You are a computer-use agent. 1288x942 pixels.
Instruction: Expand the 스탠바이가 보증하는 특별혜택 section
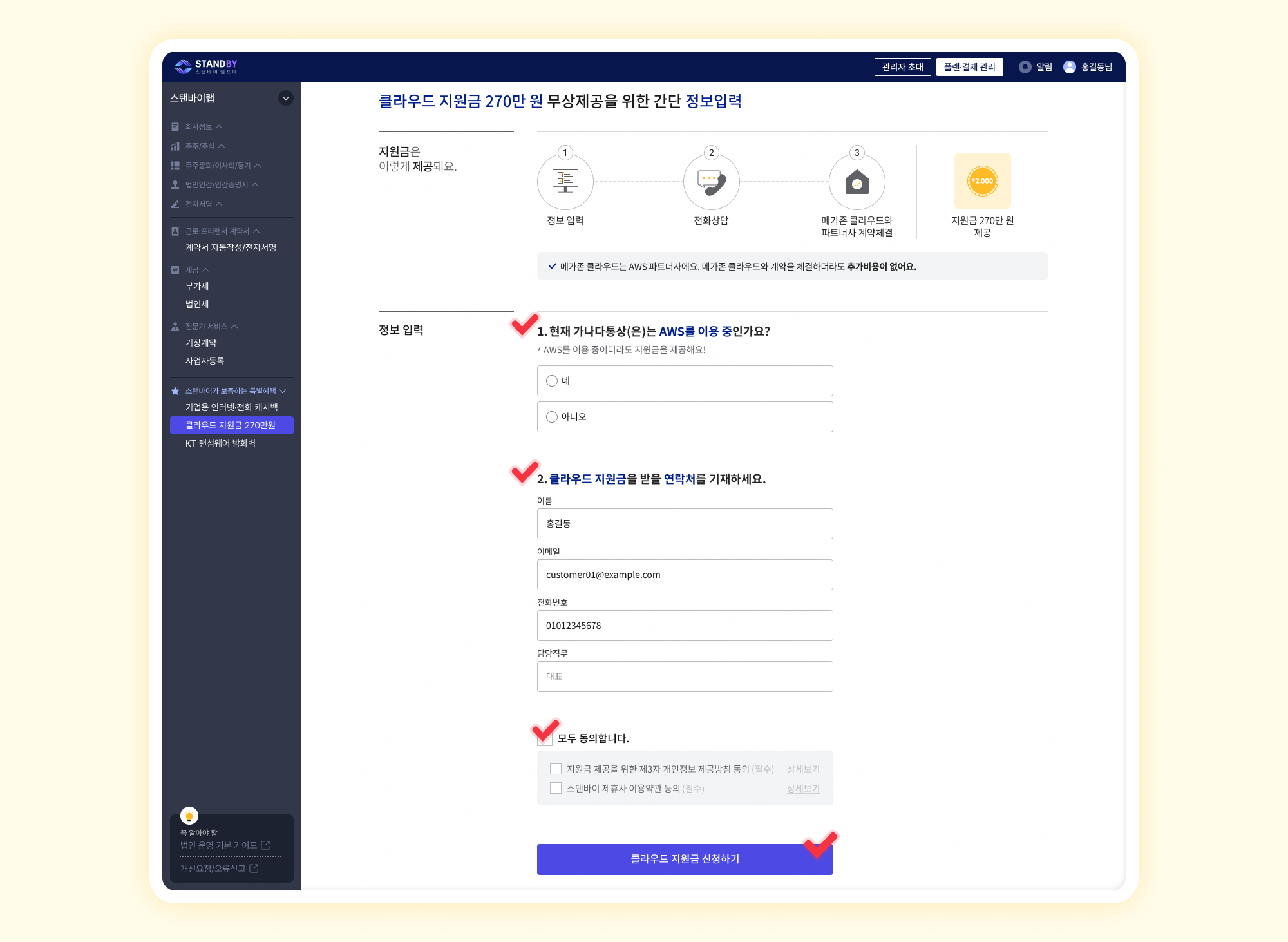pyautogui.click(x=283, y=391)
